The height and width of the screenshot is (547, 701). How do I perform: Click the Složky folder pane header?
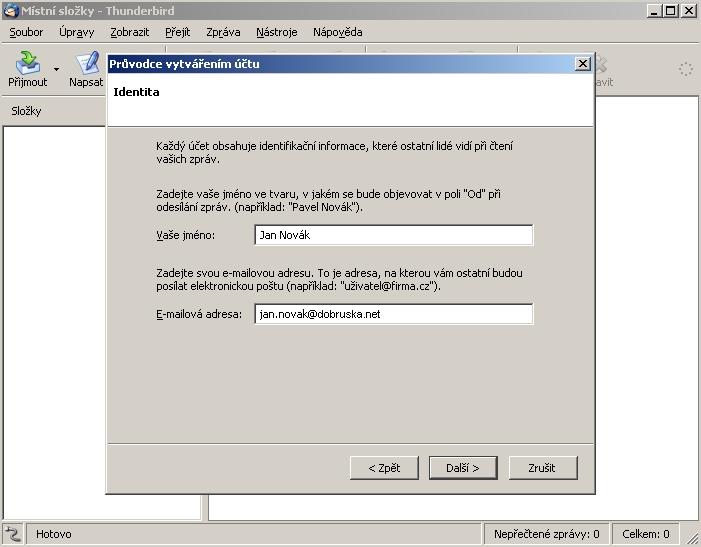click(x=27, y=111)
